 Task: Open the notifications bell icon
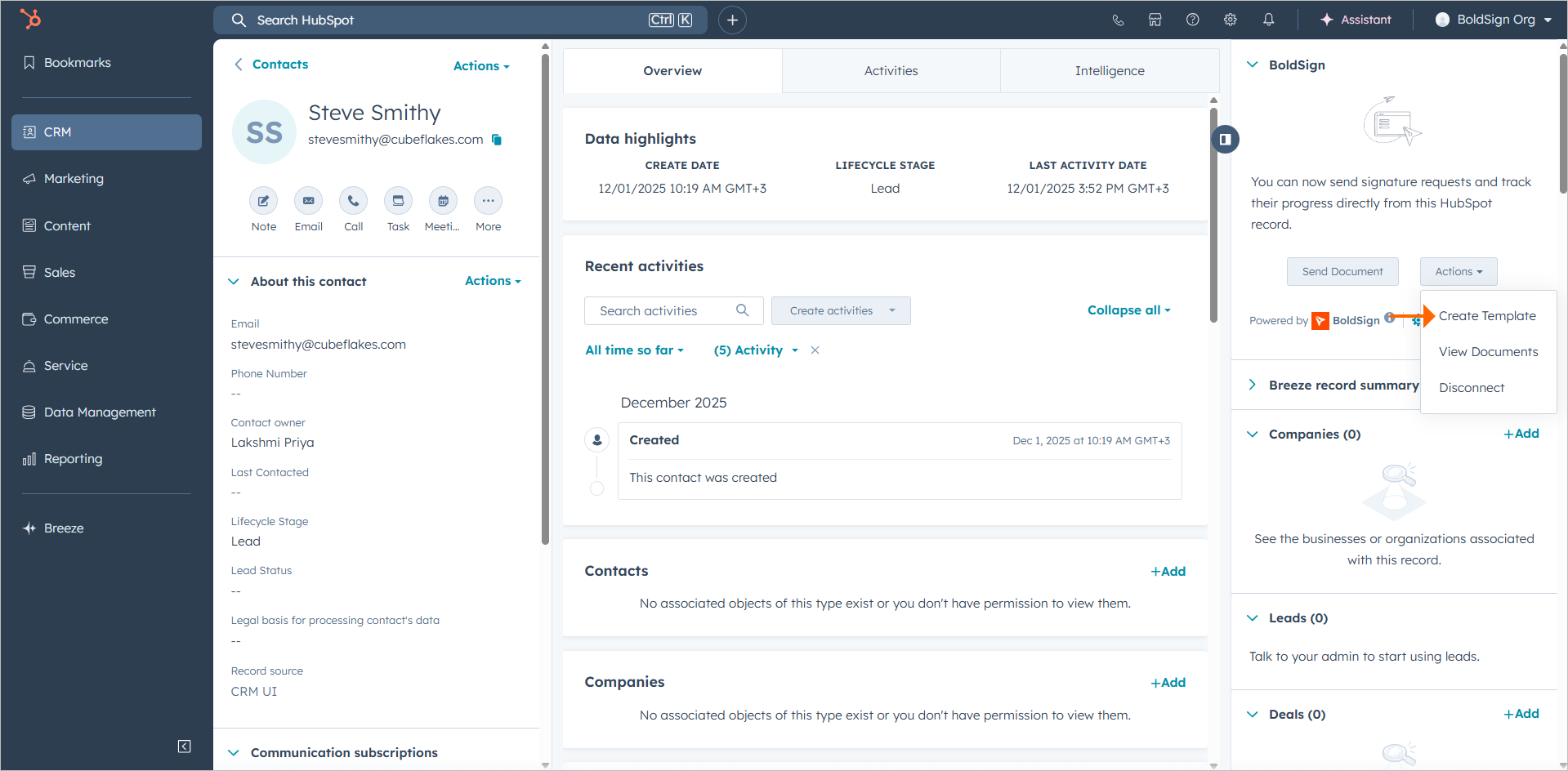coord(1268,20)
